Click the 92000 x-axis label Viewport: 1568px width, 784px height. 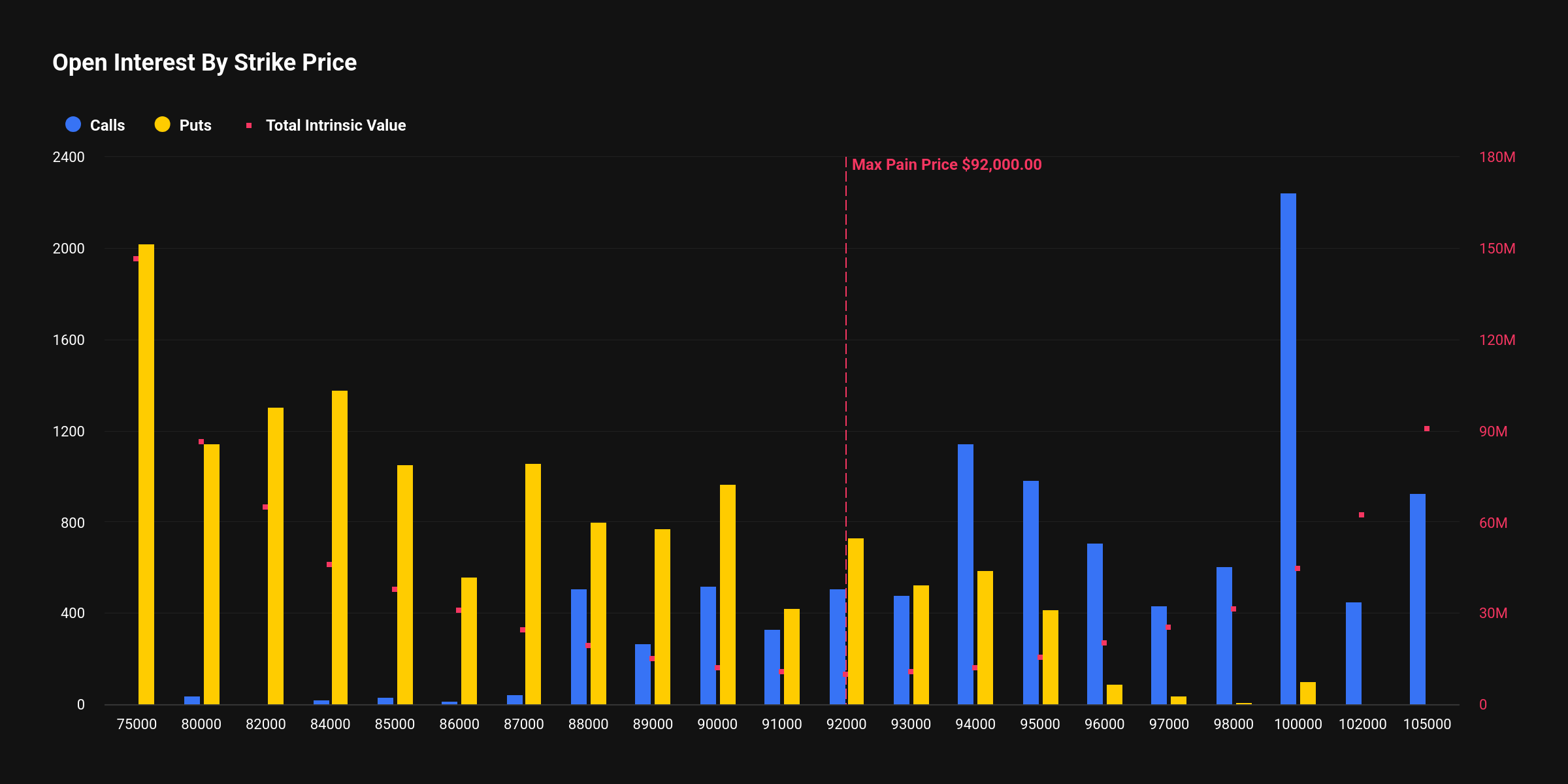point(846,724)
